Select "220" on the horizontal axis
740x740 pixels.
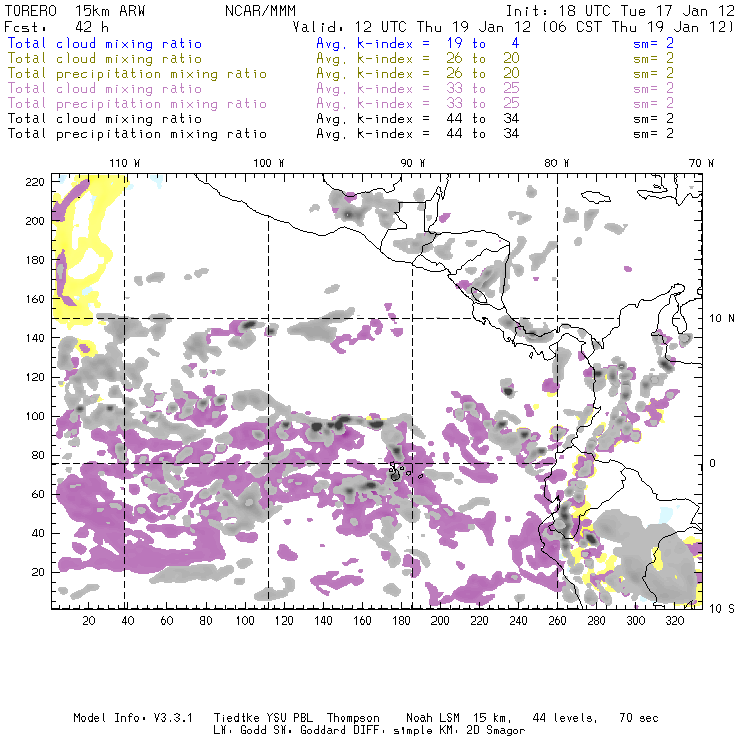pyautogui.click(x=479, y=621)
